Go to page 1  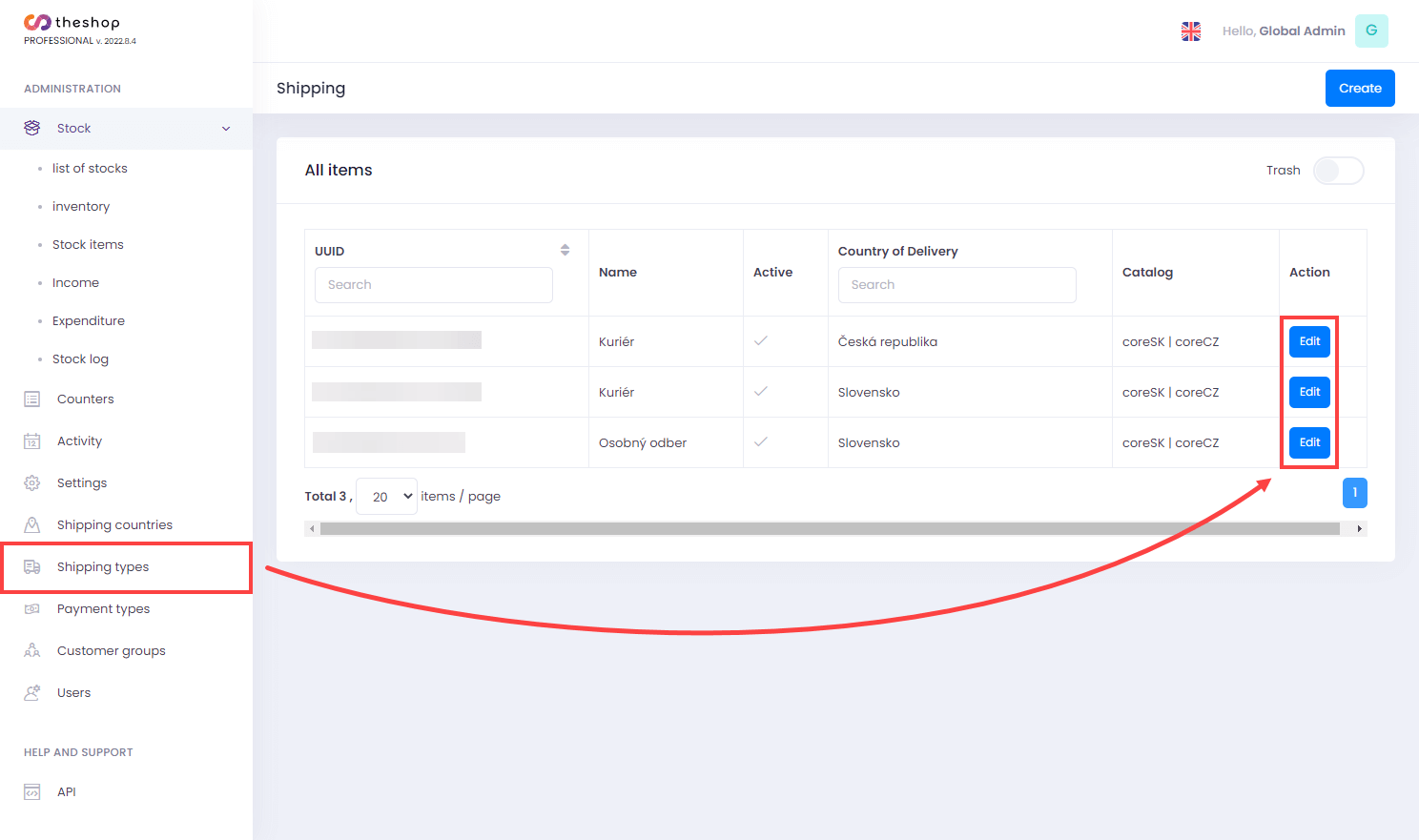[1354, 493]
